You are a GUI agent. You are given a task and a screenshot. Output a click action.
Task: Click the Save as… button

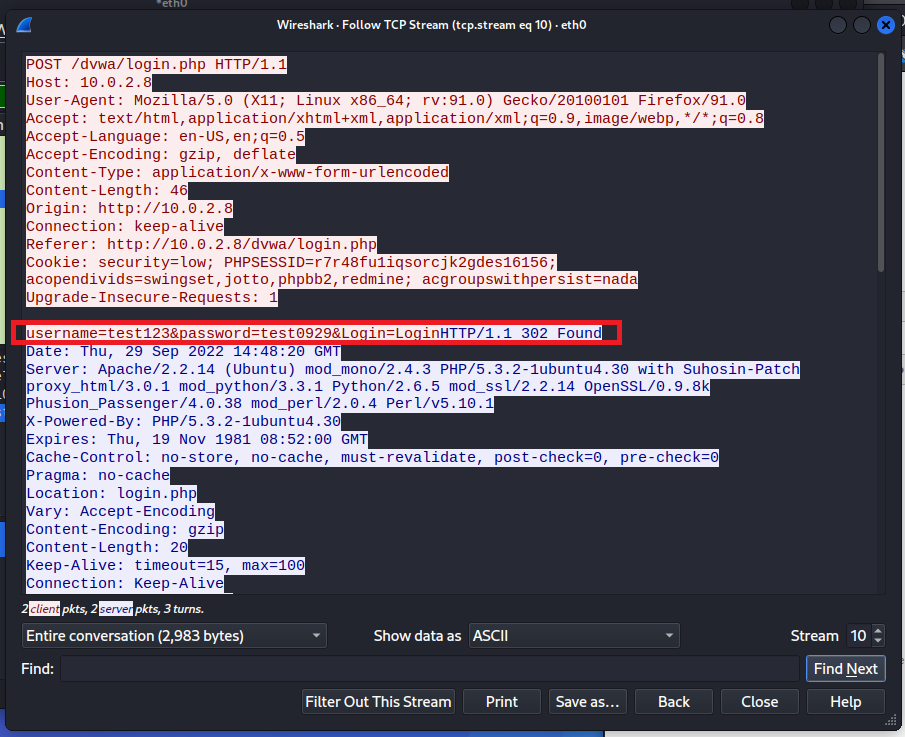click(587, 702)
